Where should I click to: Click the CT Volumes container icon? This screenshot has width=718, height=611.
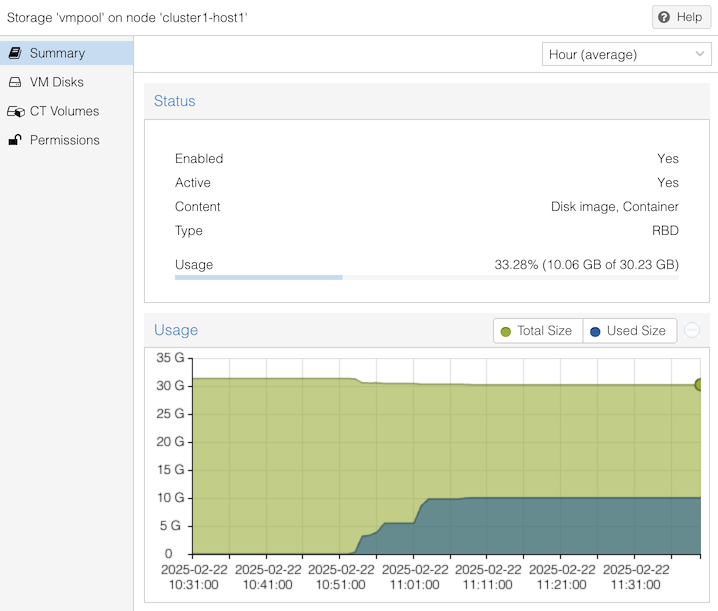coord(15,111)
